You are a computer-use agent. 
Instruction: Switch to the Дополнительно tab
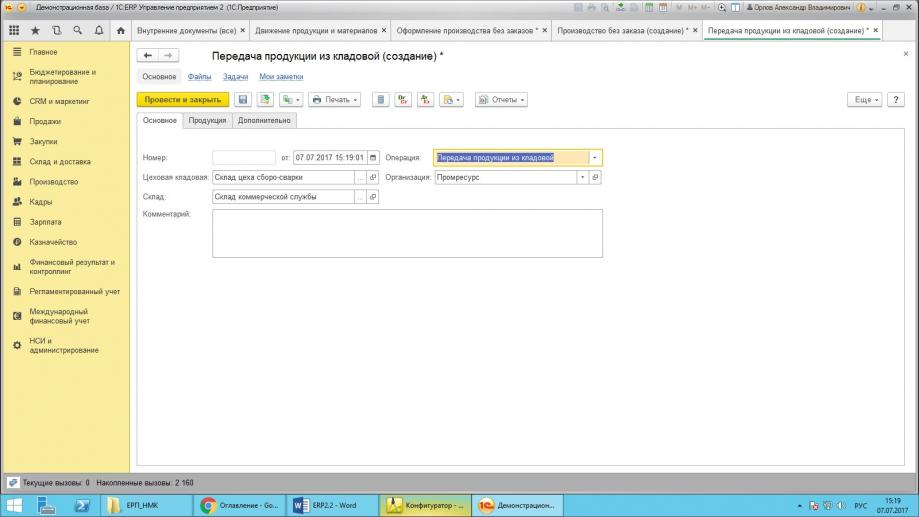click(264, 120)
